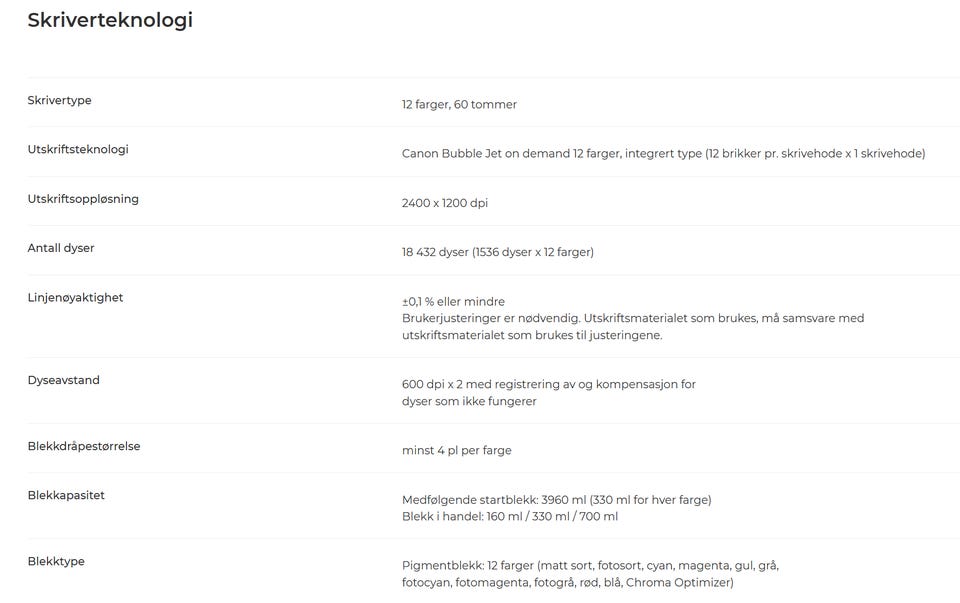Select the Dyseavstand label
This screenshot has width=960, height=603.
[x=63, y=380]
